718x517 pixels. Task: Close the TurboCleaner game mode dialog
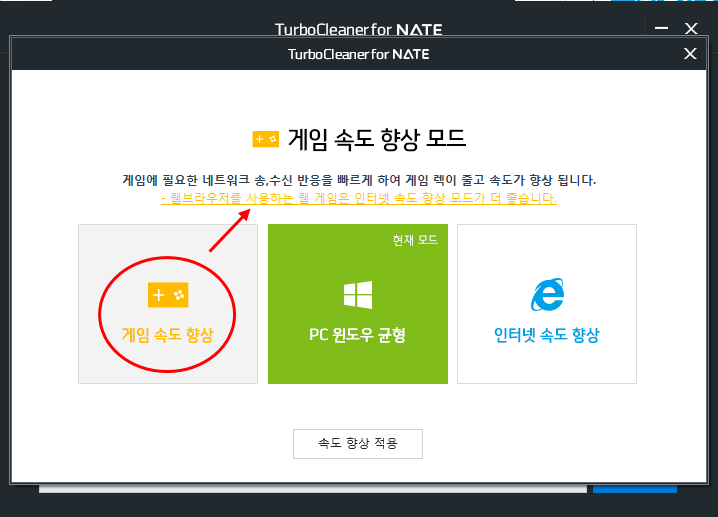(x=690, y=54)
